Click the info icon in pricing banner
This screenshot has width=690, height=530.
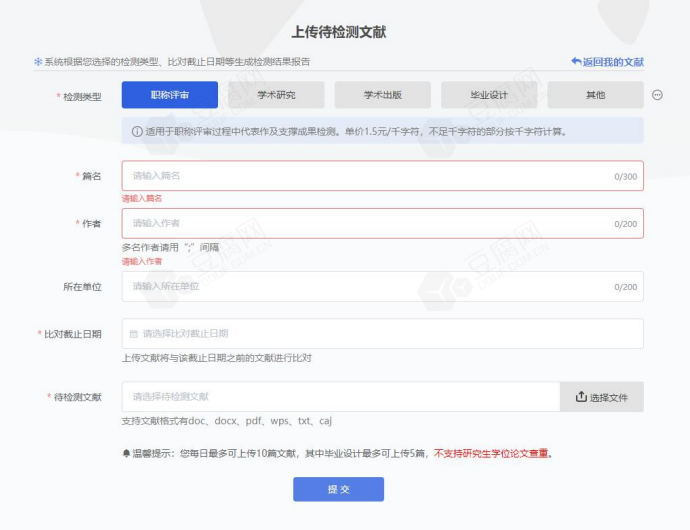pyautogui.click(x=137, y=131)
